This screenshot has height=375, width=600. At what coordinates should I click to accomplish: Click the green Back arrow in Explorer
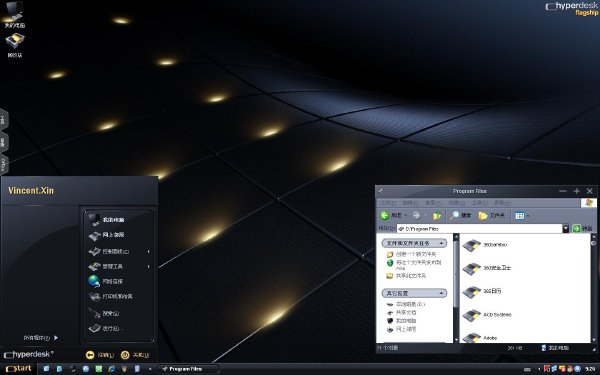click(385, 216)
